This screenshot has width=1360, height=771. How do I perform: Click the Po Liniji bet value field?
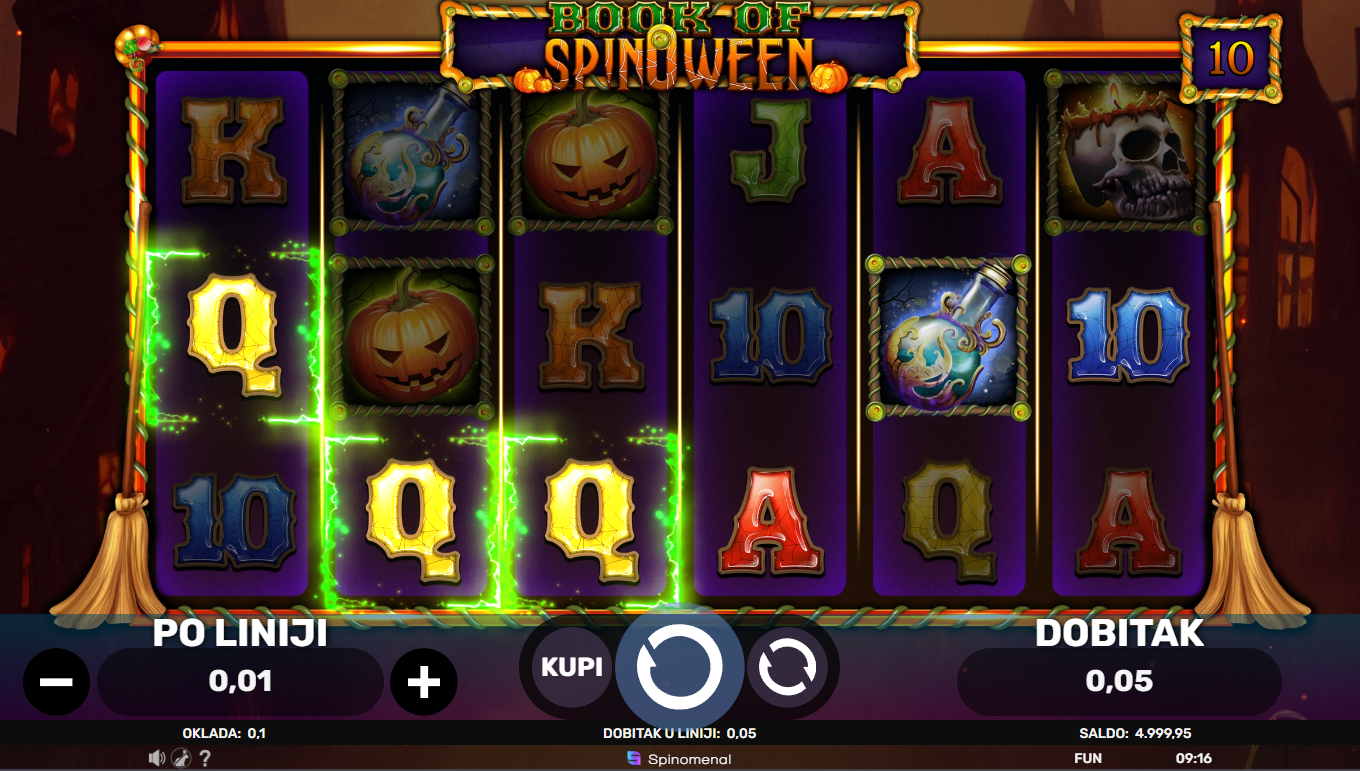[x=240, y=682]
